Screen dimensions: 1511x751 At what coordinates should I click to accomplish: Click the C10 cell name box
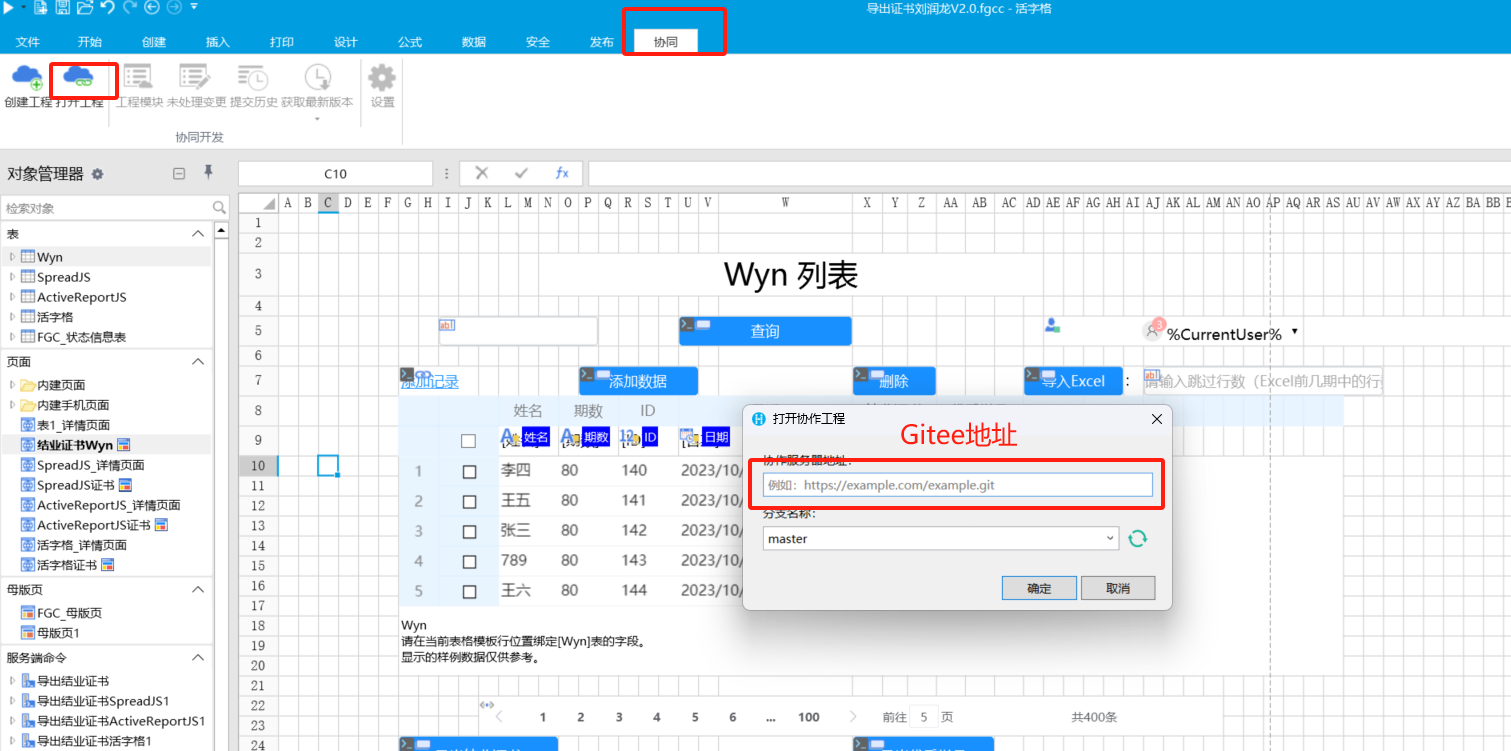(335, 173)
